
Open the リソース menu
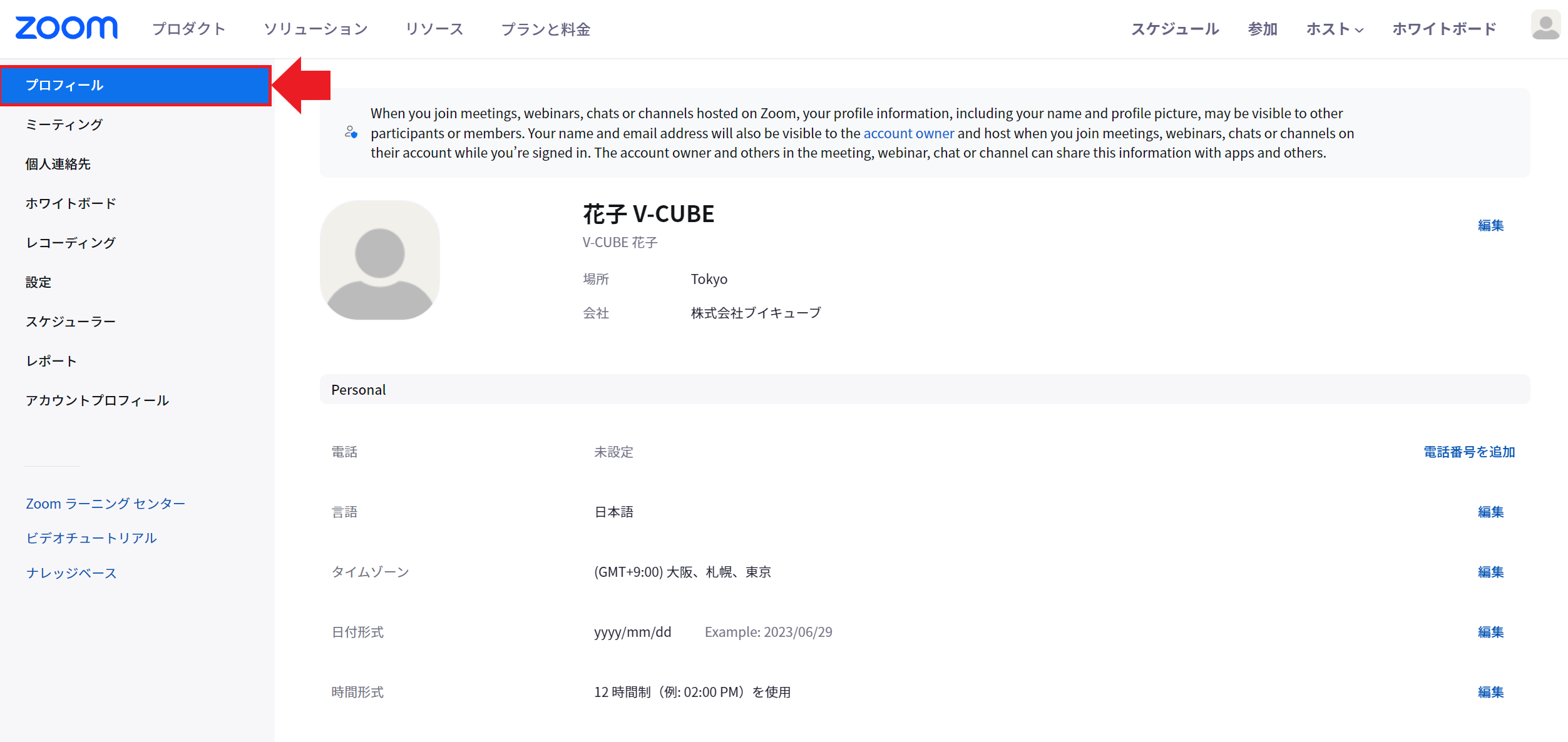[434, 29]
